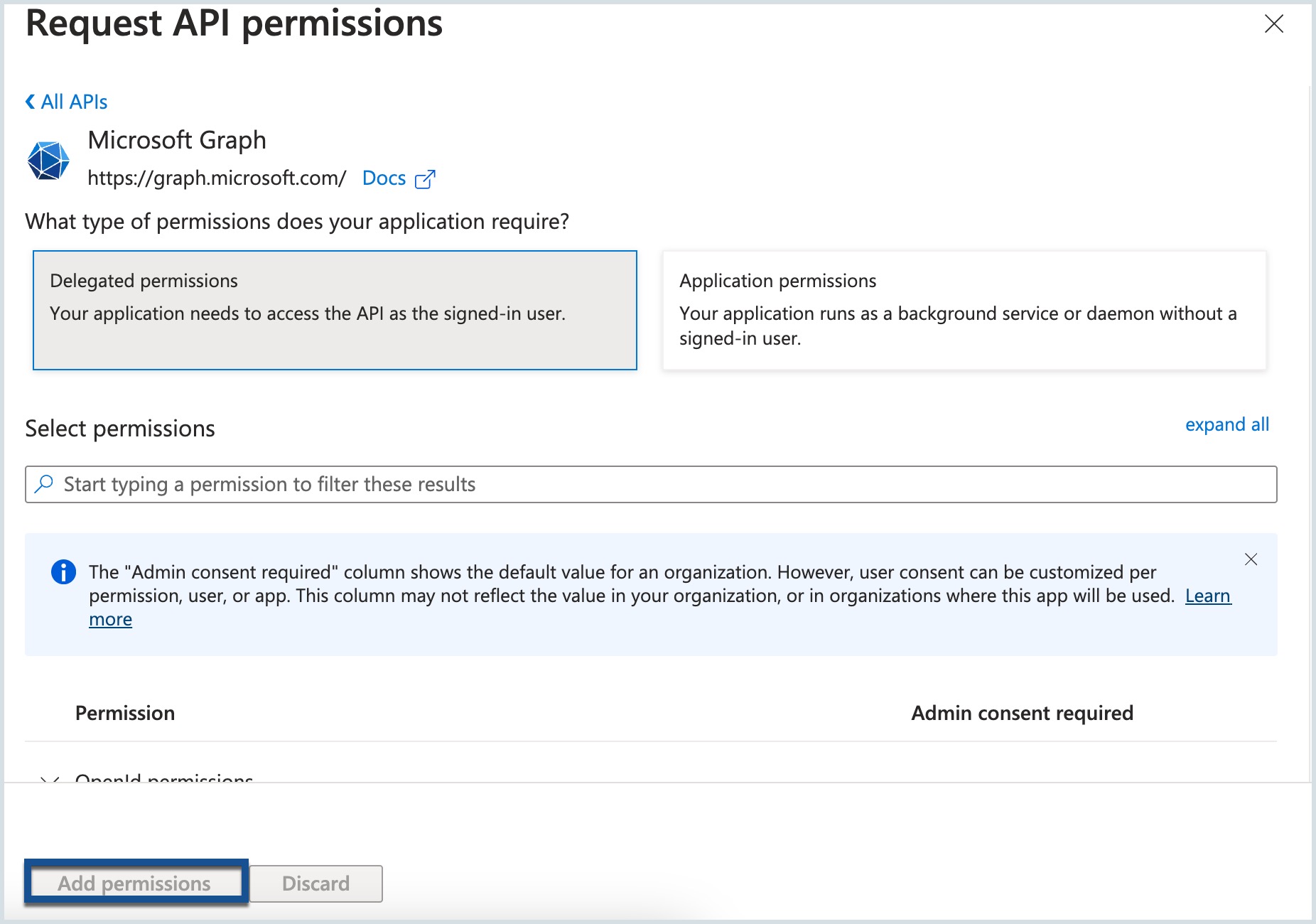Click the search magnifier icon

click(44, 484)
